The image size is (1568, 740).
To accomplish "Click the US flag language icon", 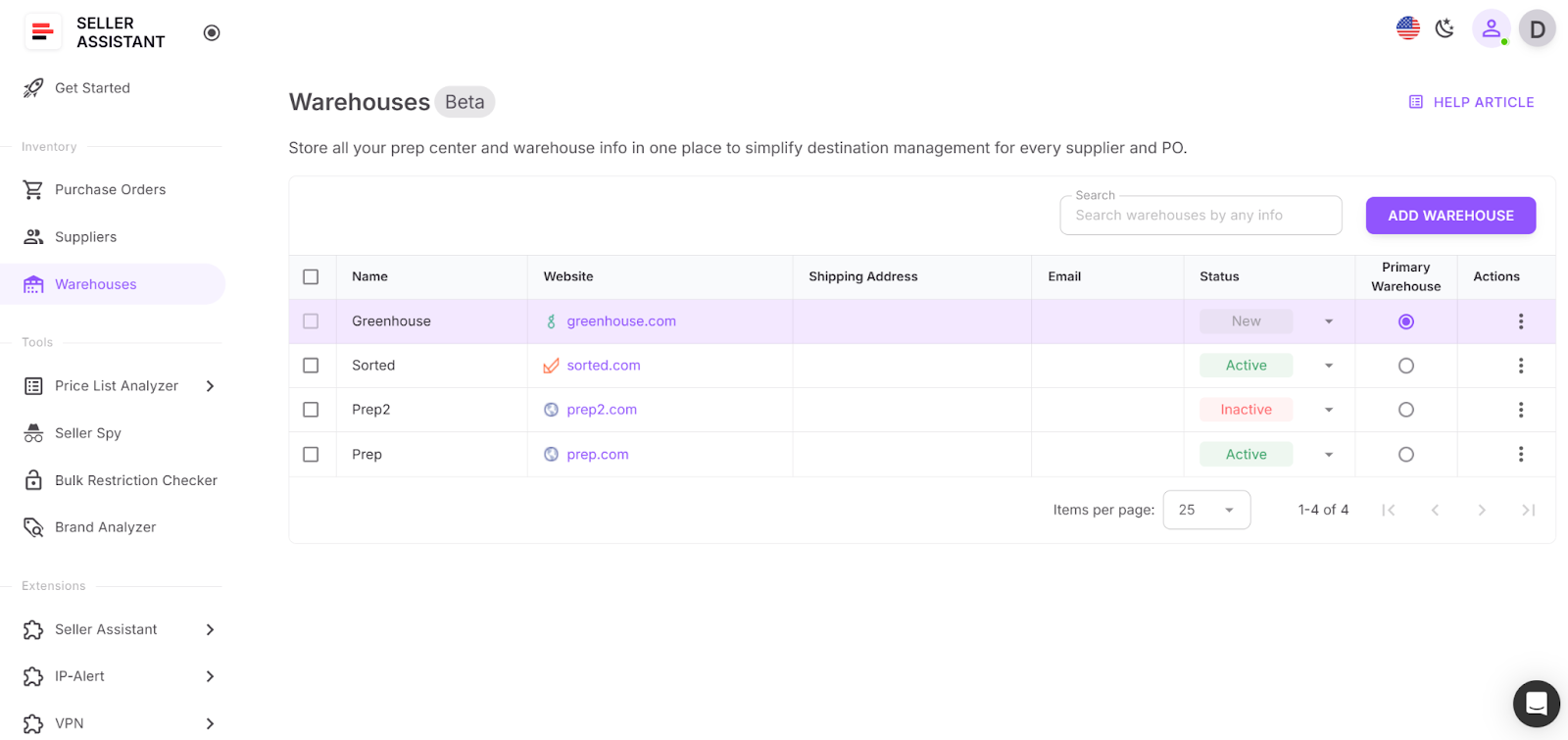I will point(1408,28).
